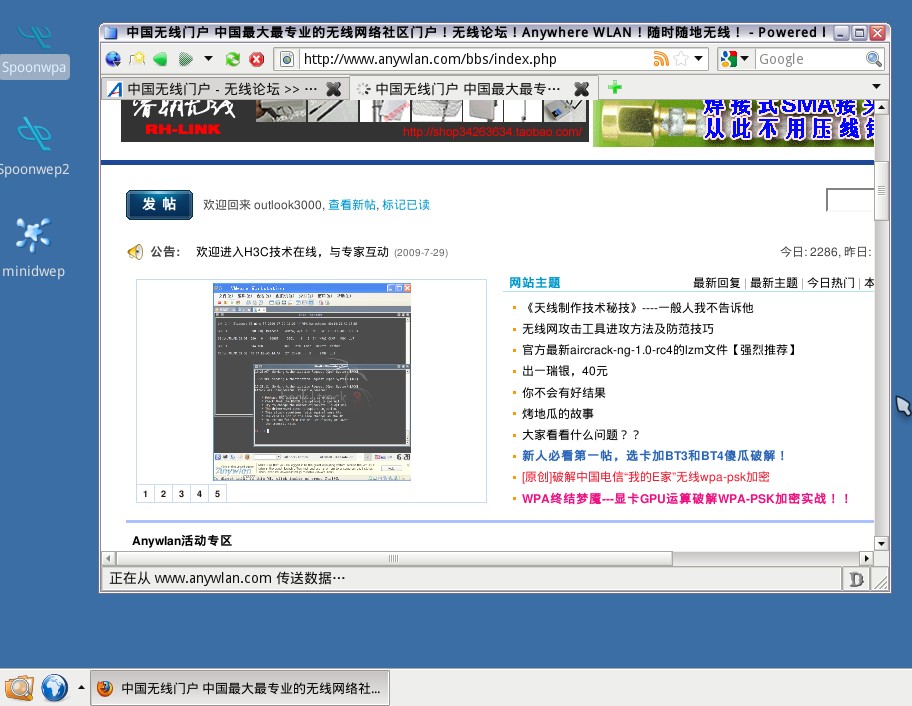Open thread 大家看看什么问题？？

[x=581, y=434]
